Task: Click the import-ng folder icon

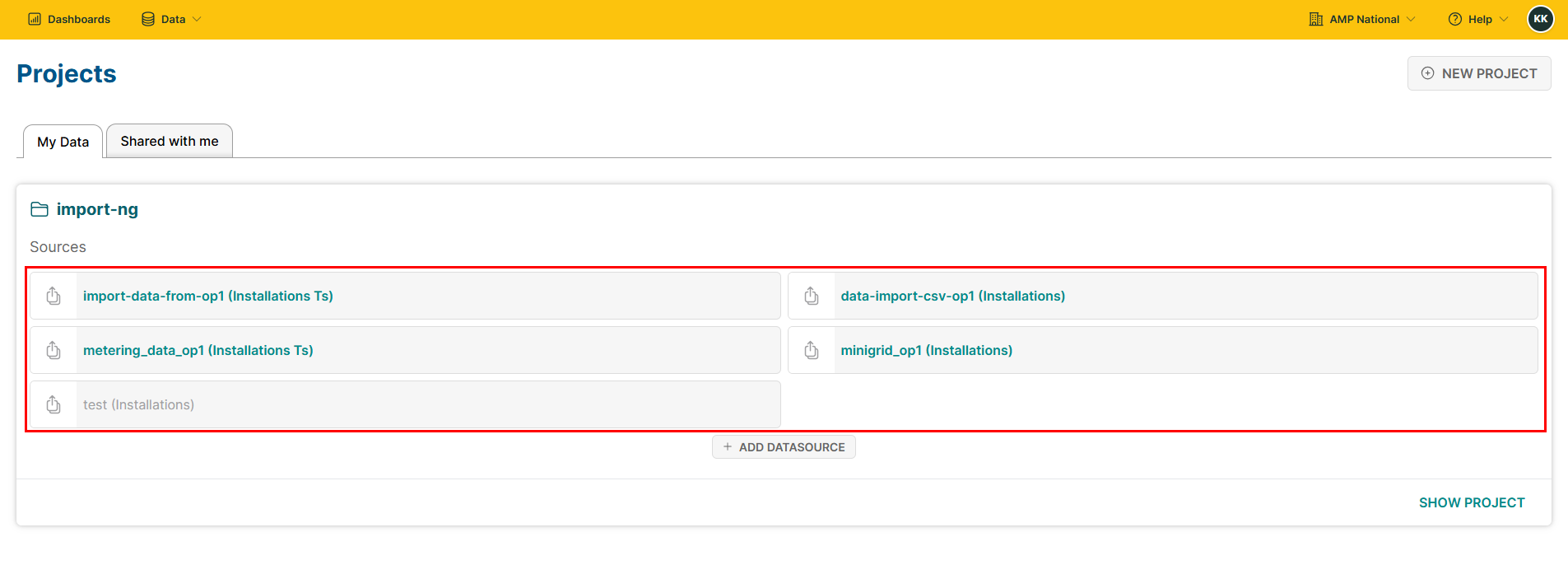Action: [x=40, y=209]
